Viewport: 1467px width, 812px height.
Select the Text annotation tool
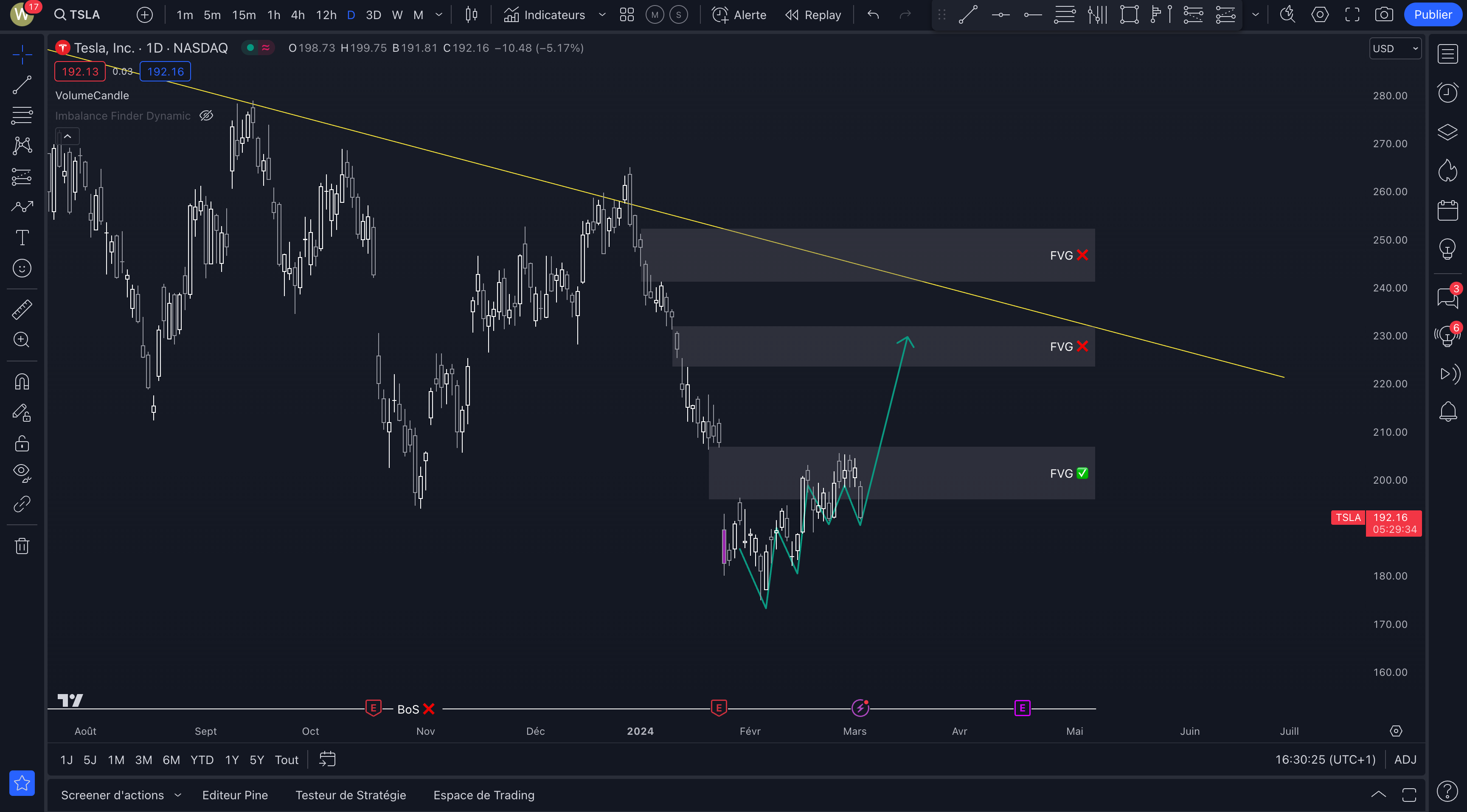click(x=22, y=237)
